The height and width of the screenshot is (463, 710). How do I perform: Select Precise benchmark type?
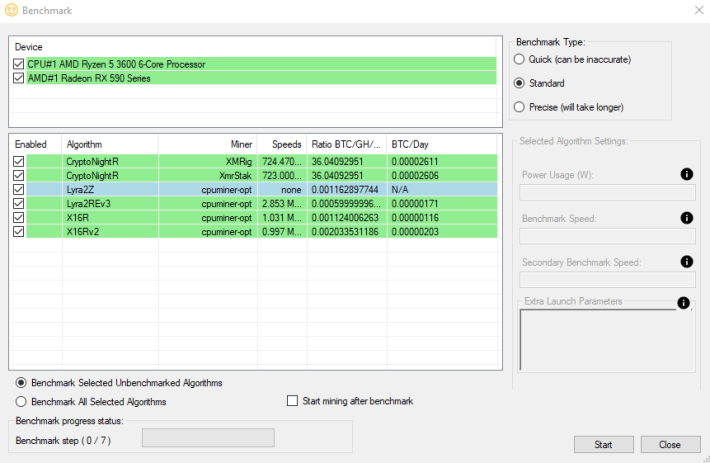[x=519, y=107]
